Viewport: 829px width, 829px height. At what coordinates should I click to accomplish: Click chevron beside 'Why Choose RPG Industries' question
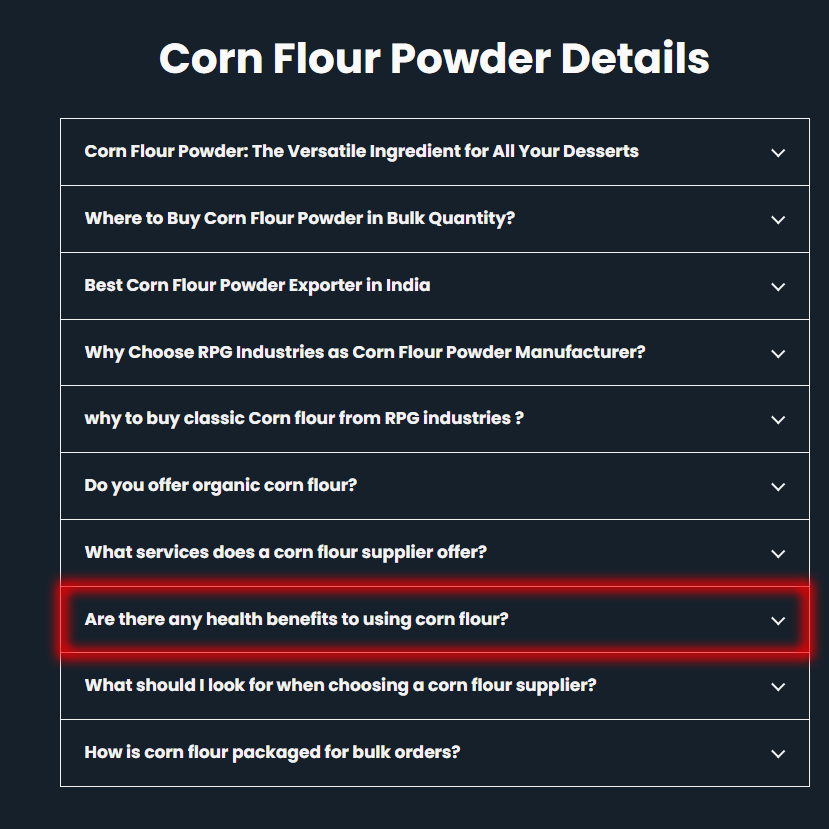pyautogui.click(x=778, y=354)
